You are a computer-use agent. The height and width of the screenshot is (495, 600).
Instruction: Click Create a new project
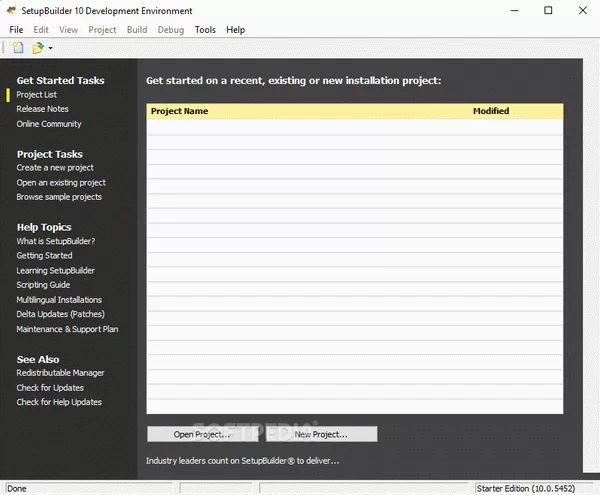pyautogui.click(x=55, y=168)
